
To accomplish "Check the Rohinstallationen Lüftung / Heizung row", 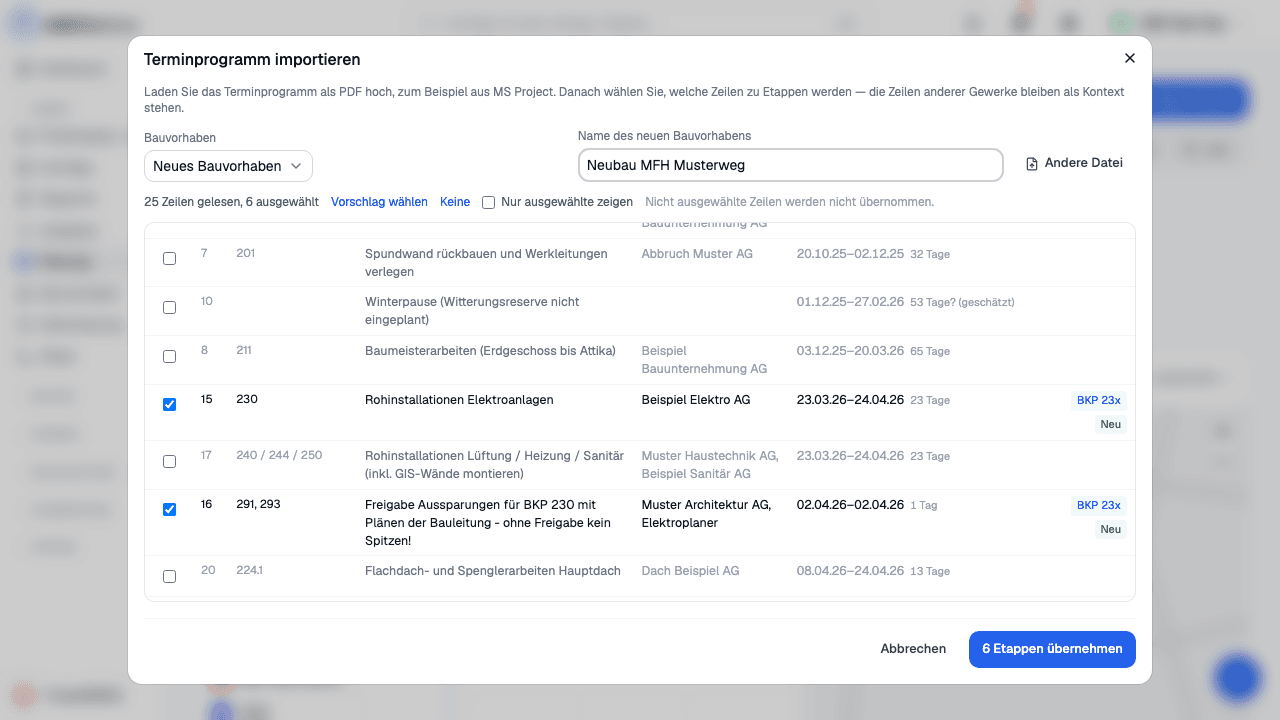I will [169, 462].
